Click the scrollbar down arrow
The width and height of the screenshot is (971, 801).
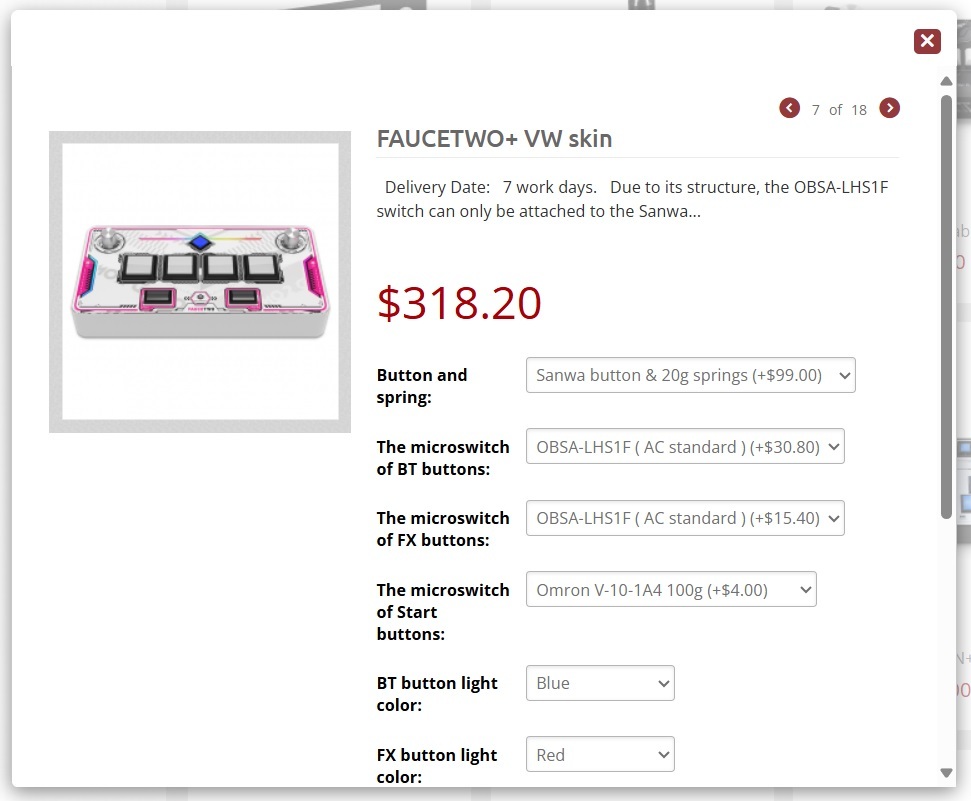pos(947,772)
